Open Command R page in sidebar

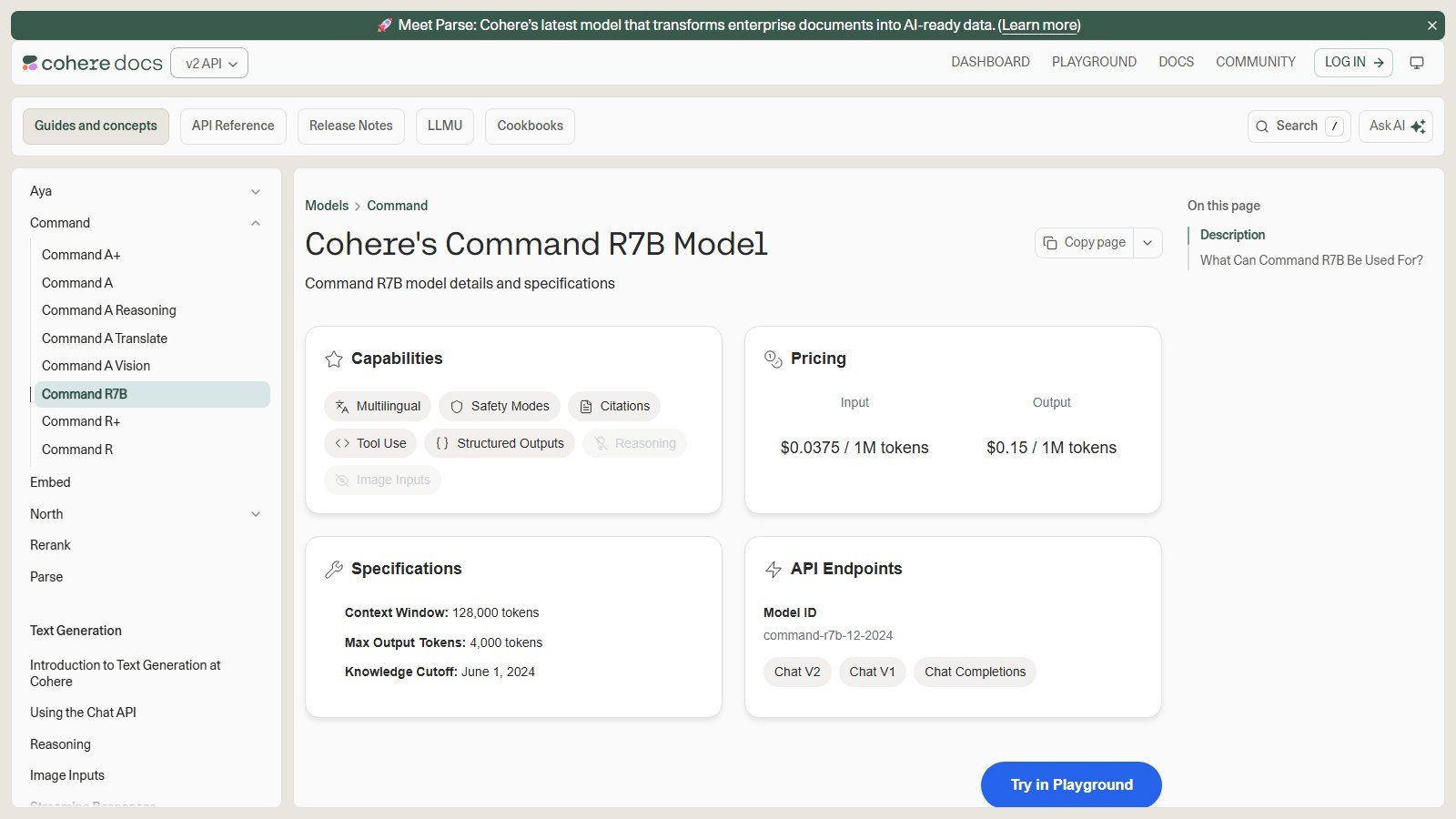77,450
